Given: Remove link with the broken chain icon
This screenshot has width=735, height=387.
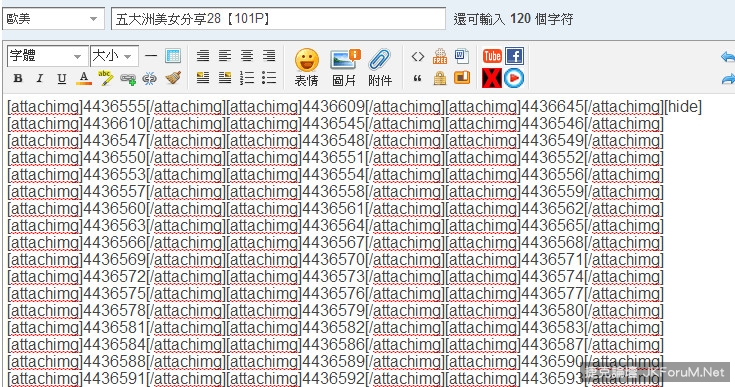Looking at the screenshot, I should coord(150,78).
